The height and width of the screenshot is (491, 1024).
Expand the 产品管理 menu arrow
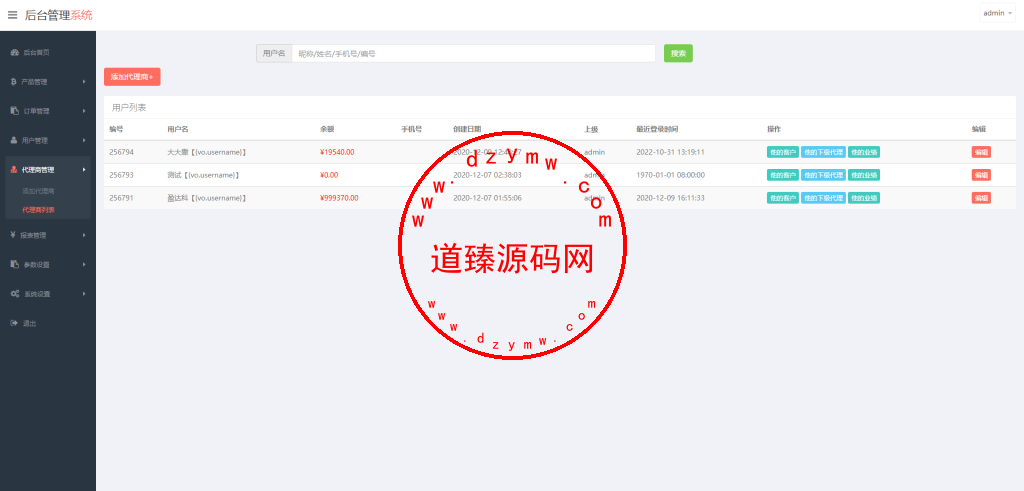click(84, 82)
